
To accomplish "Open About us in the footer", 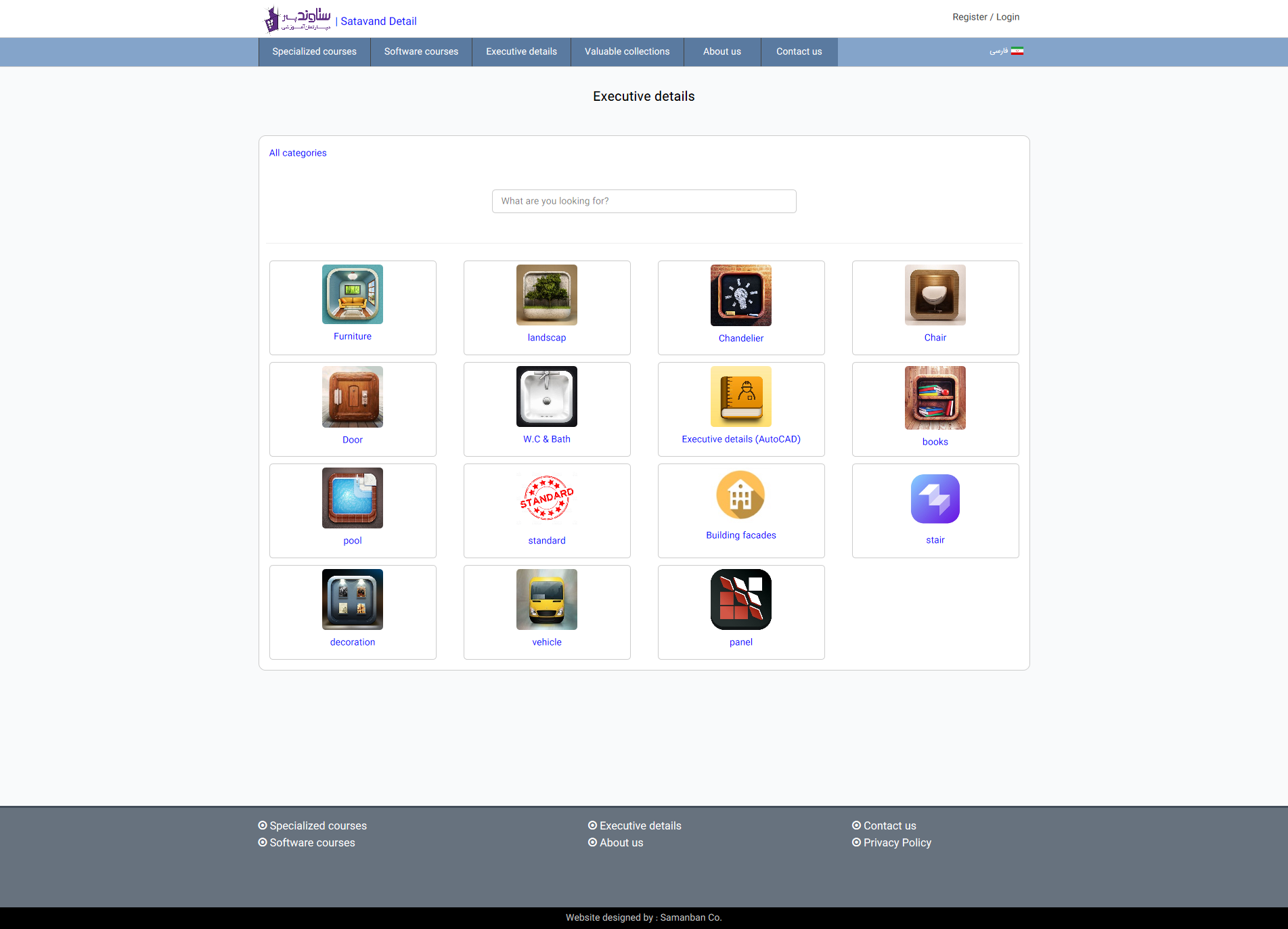I will coord(621,842).
